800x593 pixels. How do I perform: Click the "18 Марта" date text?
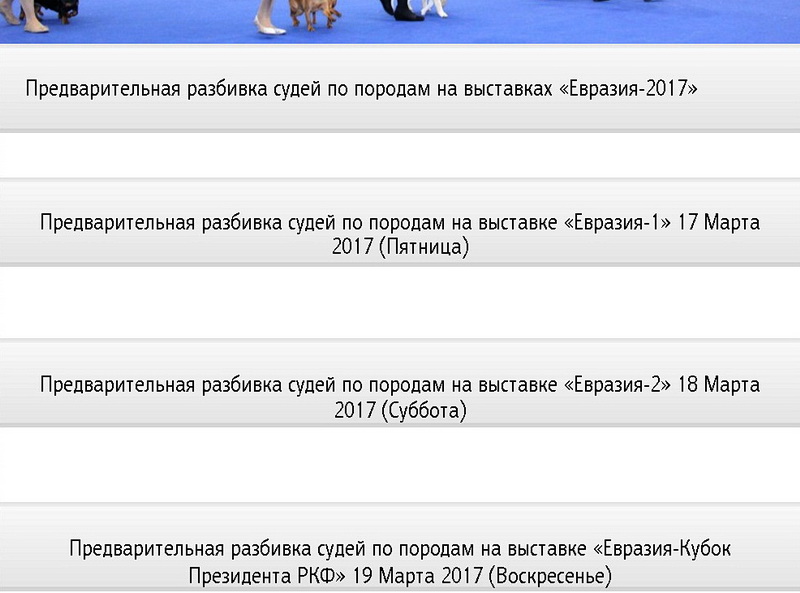[719, 385]
